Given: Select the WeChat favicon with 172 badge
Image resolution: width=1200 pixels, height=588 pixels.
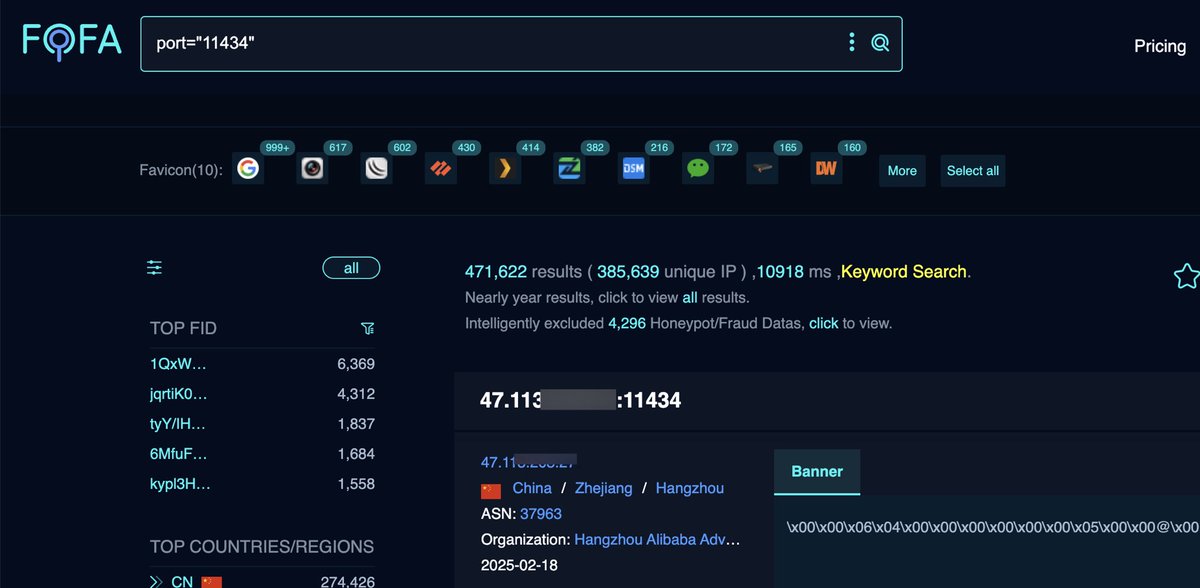Looking at the screenshot, I should [x=698, y=169].
